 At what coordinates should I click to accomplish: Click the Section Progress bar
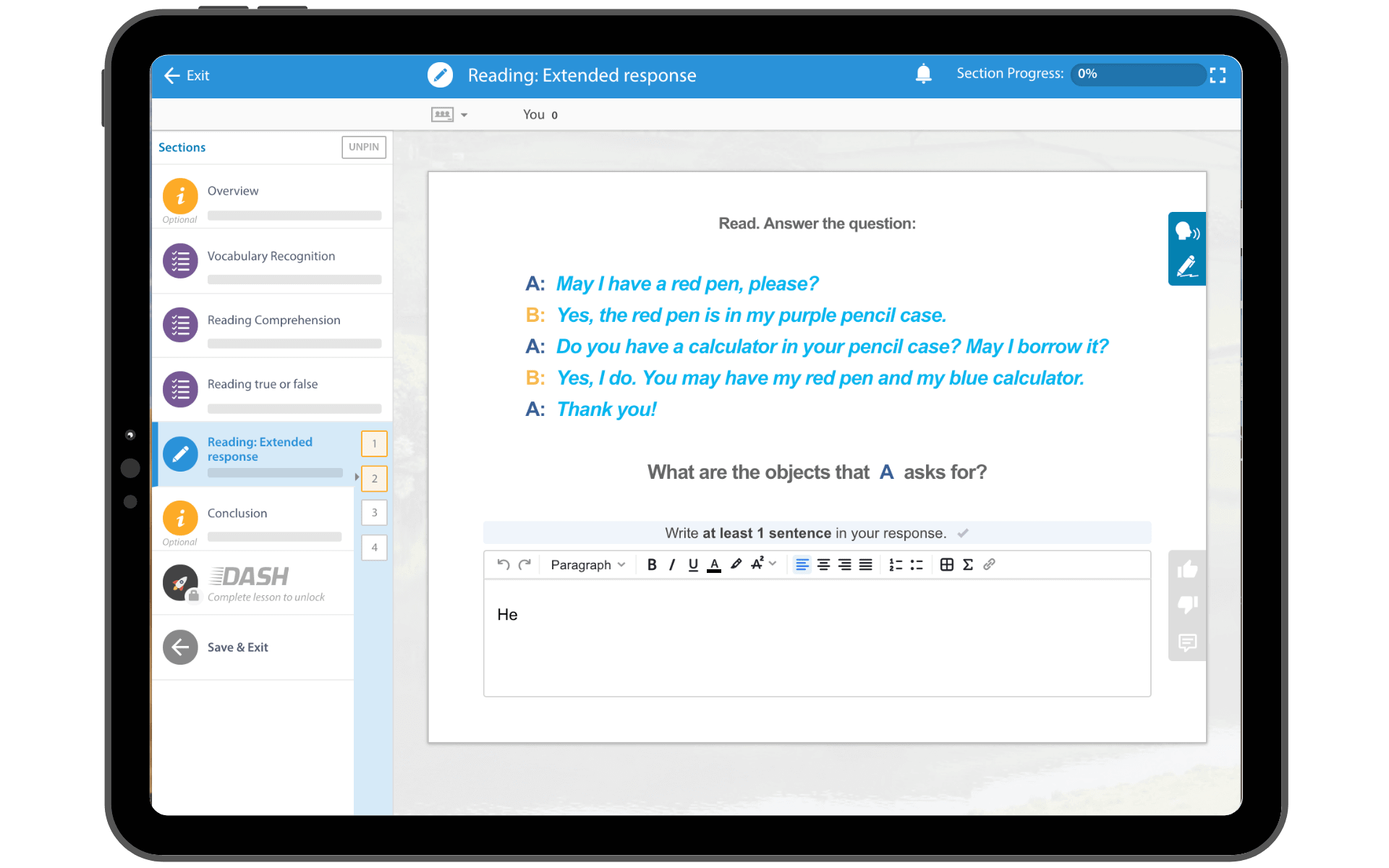[x=1138, y=74]
